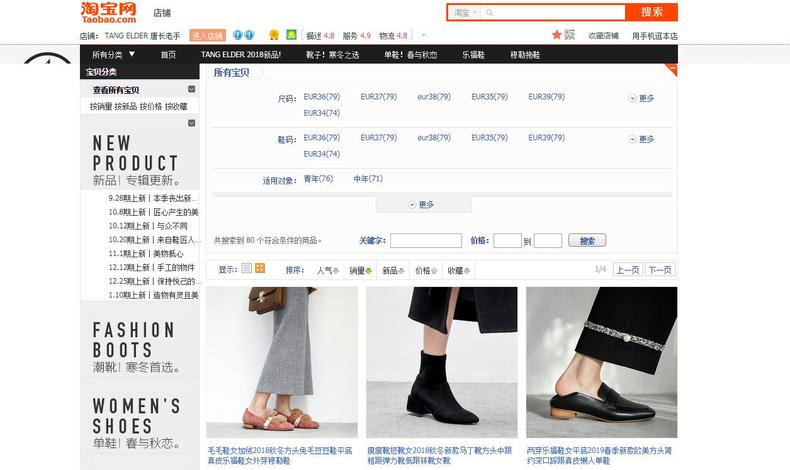
Task: Open the 11.1期上新 category
Action: pyautogui.click(x=146, y=253)
